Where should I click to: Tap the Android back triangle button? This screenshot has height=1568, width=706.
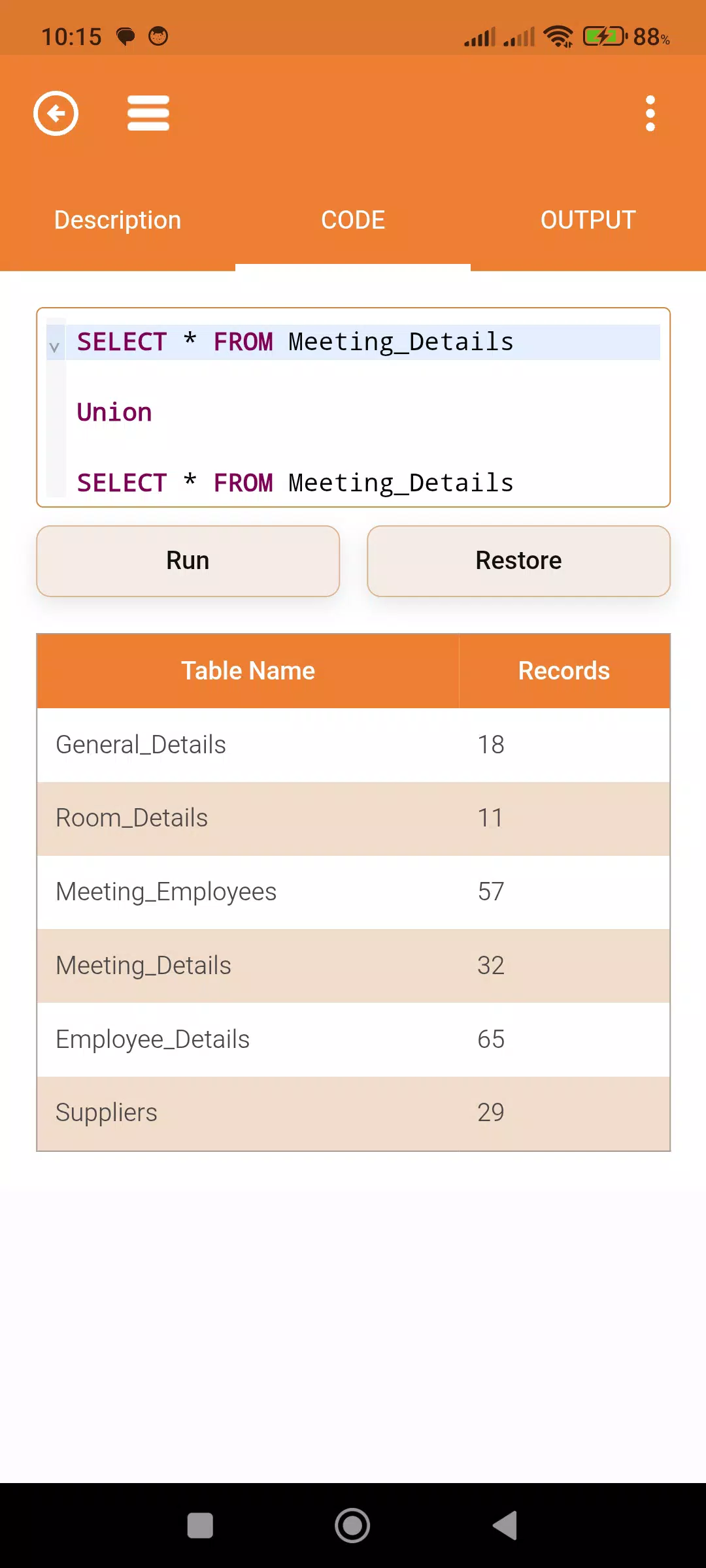505,1526
